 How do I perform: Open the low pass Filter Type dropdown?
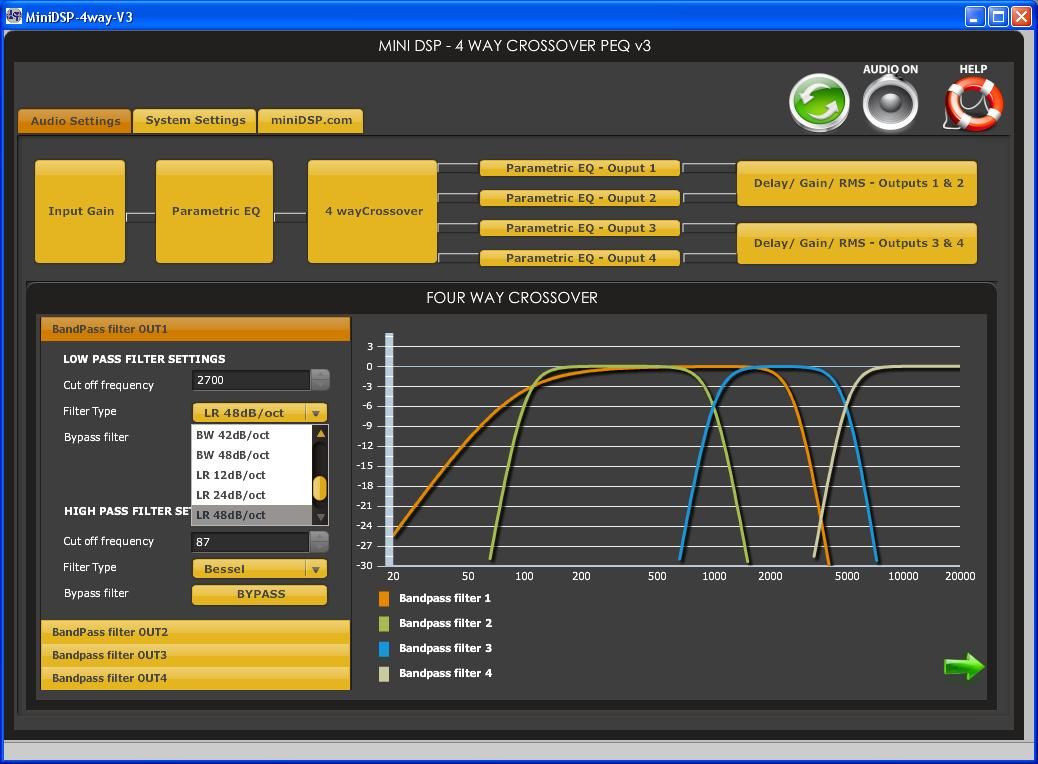pyautogui.click(x=260, y=413)
